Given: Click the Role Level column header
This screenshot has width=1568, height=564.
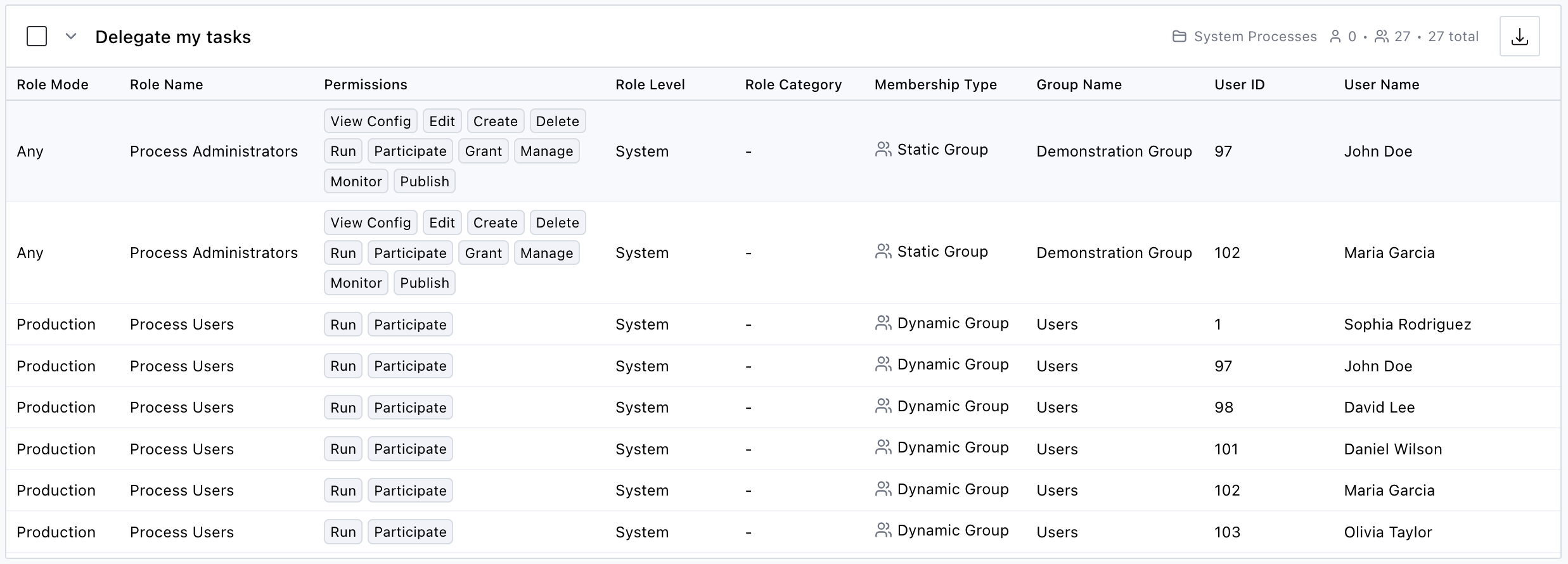Looking at the screenshot, I should point(650,85).
